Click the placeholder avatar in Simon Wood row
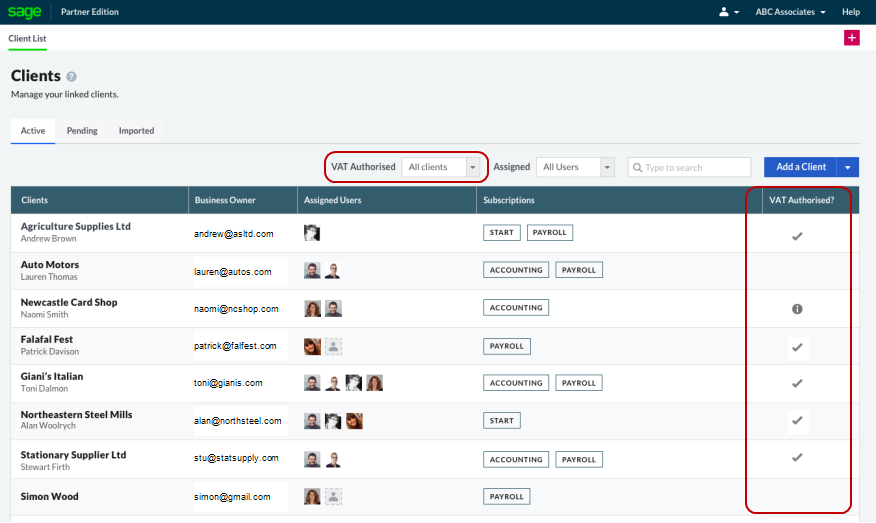The image size is (876, 523). pyautogui.click(x=334, y=496)
